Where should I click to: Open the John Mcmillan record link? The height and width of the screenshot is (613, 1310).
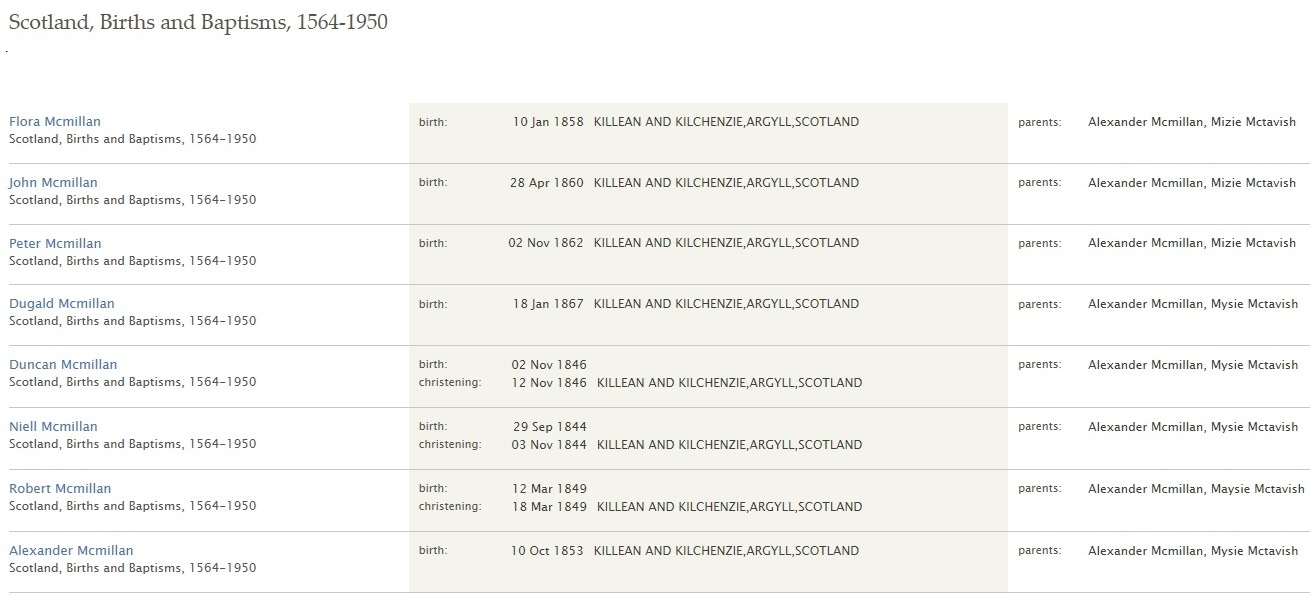[53, 183]
